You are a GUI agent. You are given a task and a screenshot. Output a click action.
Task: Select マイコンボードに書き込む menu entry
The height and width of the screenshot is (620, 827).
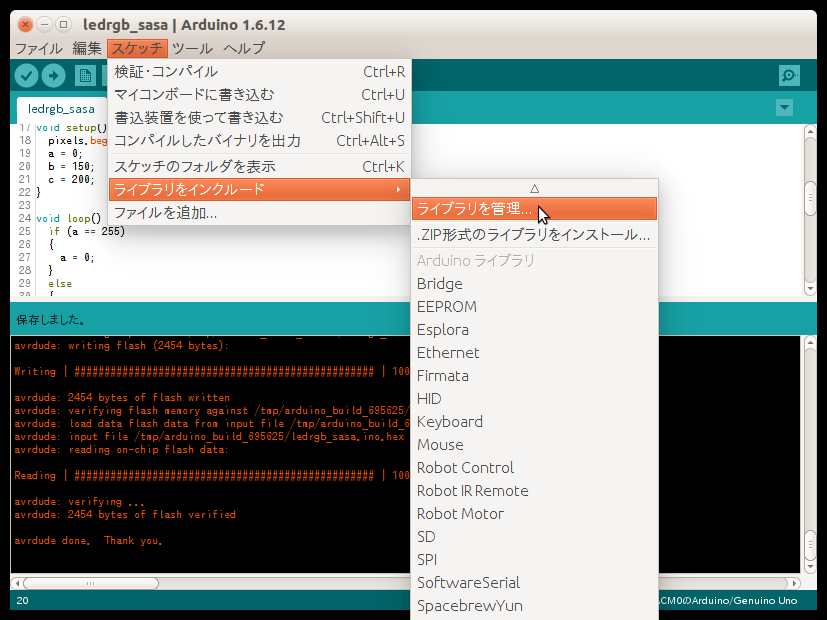click(259, 95)
